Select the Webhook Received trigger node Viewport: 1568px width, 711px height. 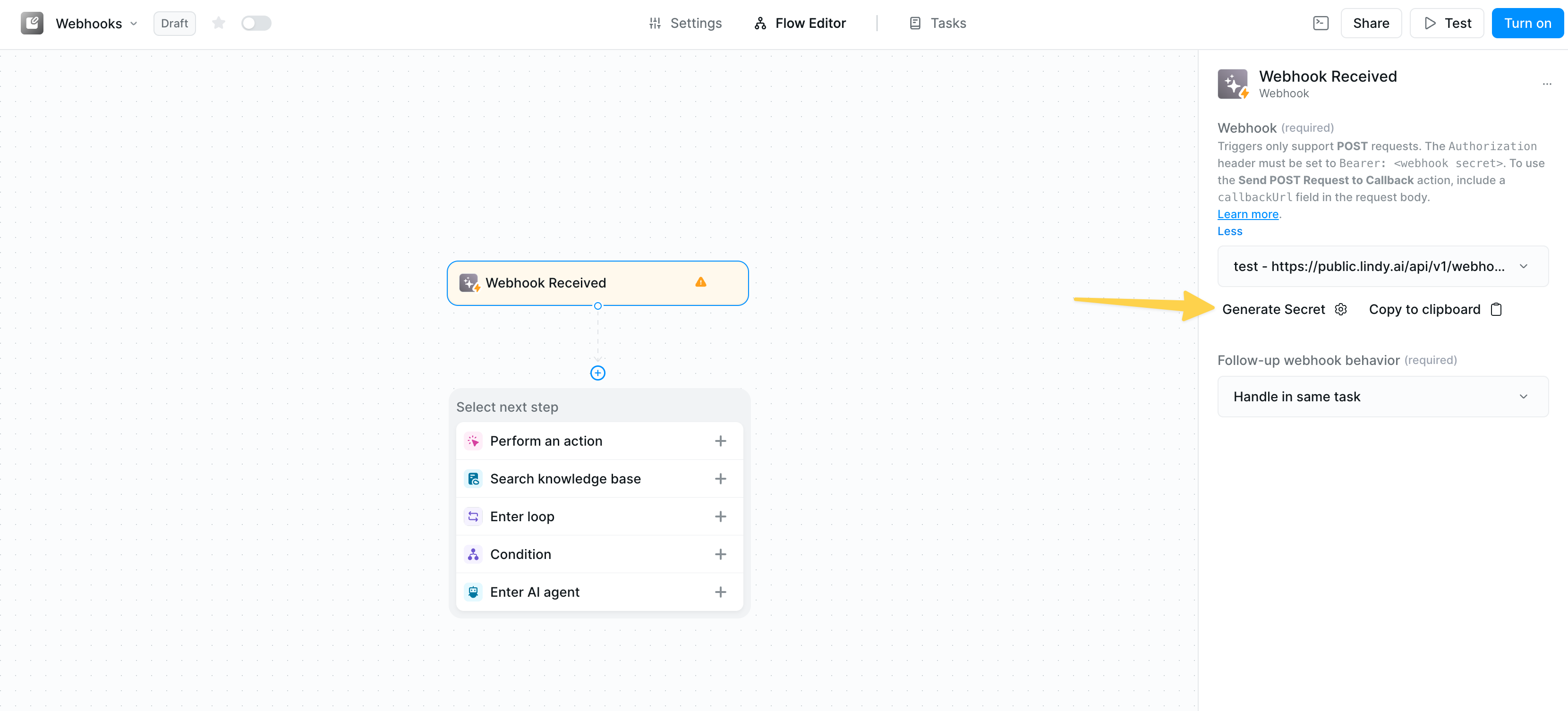(x=597, y=283)
